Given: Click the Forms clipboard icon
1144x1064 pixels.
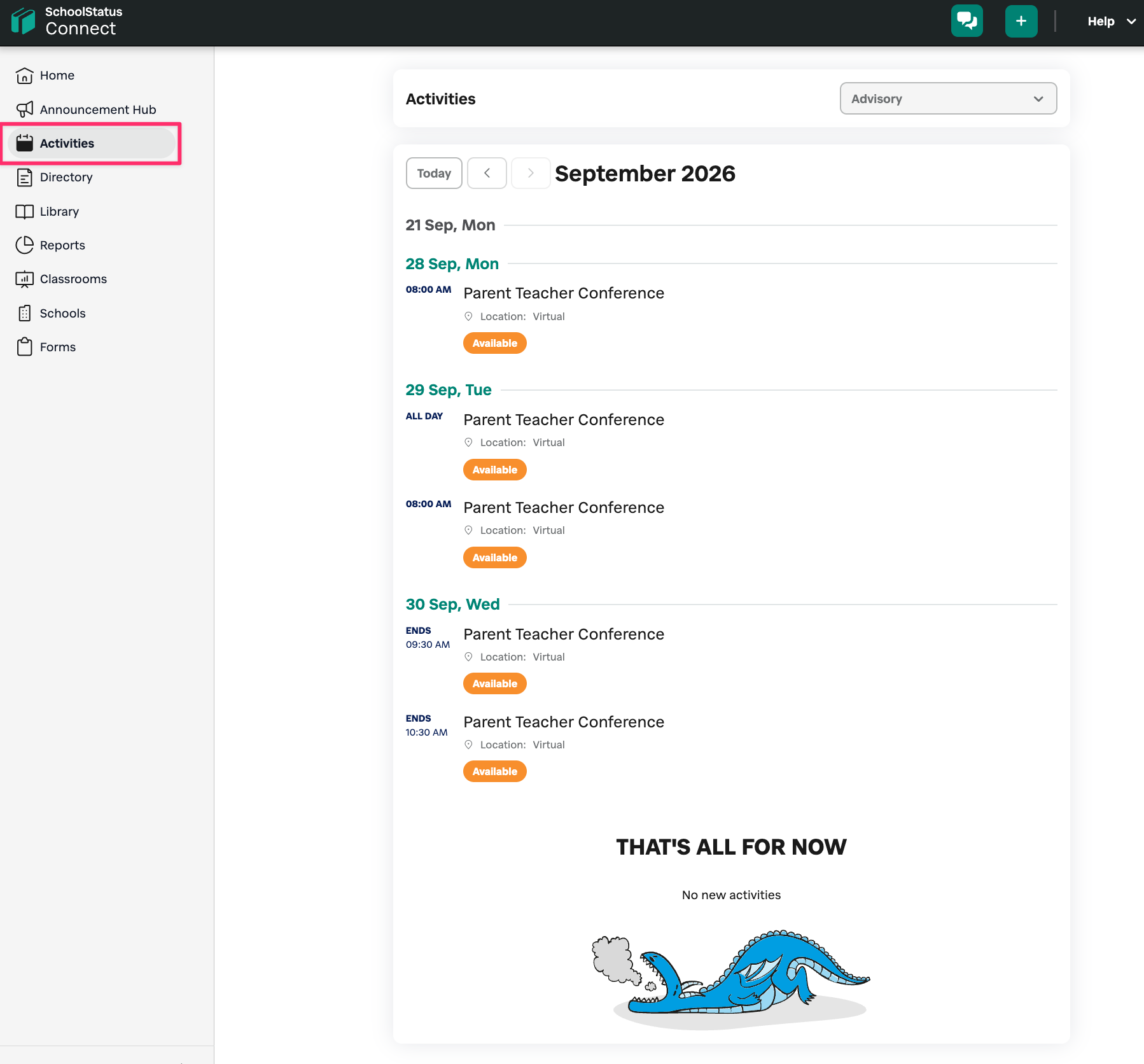Looking at the screenshot, I should (x=24, y=347).
